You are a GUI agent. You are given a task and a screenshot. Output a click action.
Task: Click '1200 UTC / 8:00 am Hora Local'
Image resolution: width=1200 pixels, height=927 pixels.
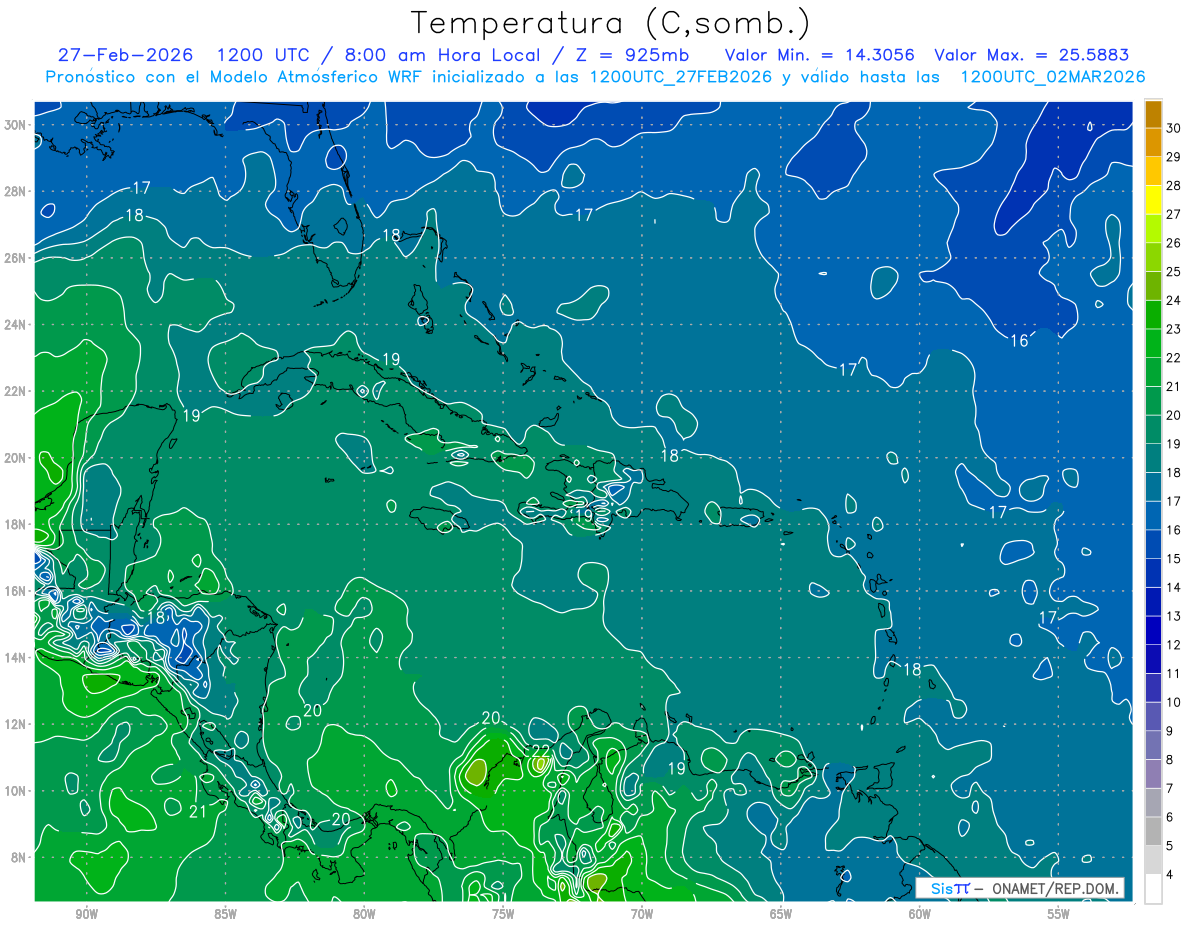[x=378, y=55]
